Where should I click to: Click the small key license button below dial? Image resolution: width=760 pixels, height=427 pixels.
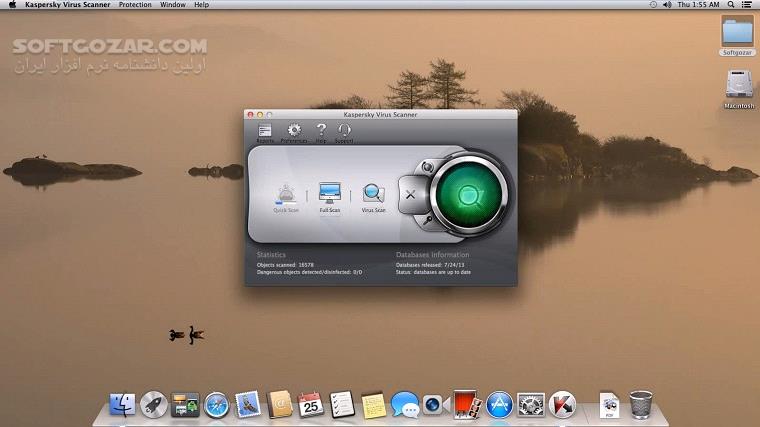(428, 221)
